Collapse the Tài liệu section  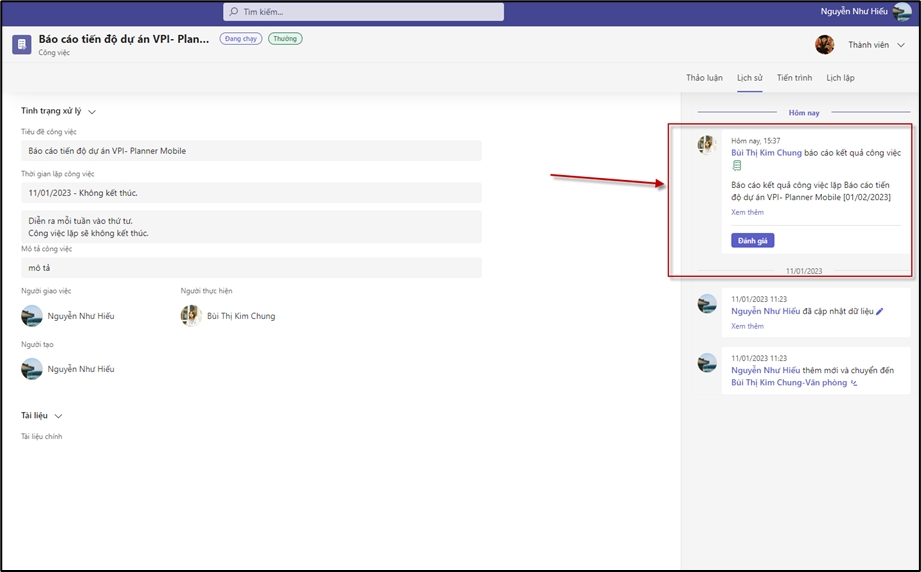coord(58,416)
